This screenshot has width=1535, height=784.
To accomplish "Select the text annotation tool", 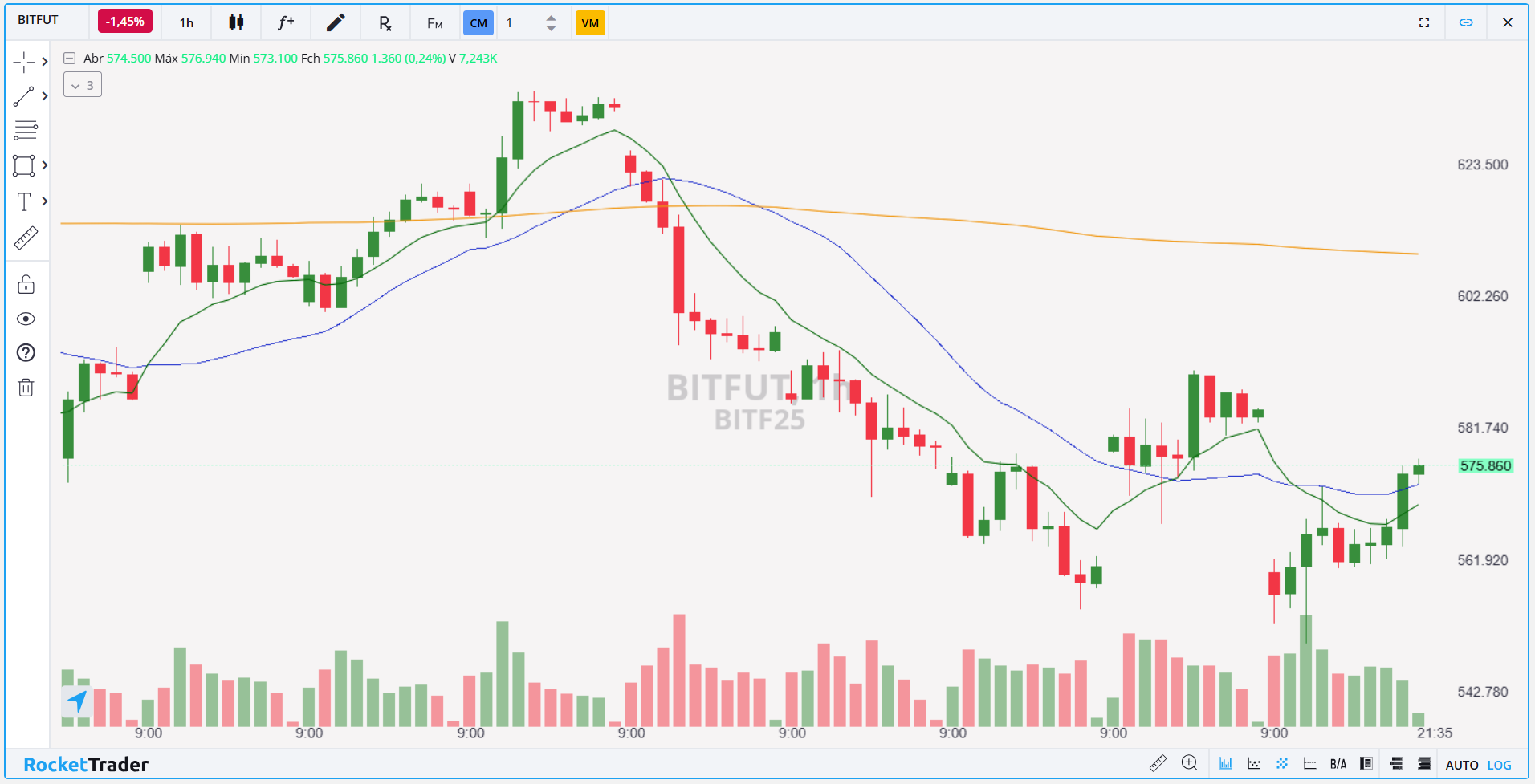I will [x=24, y=201].
